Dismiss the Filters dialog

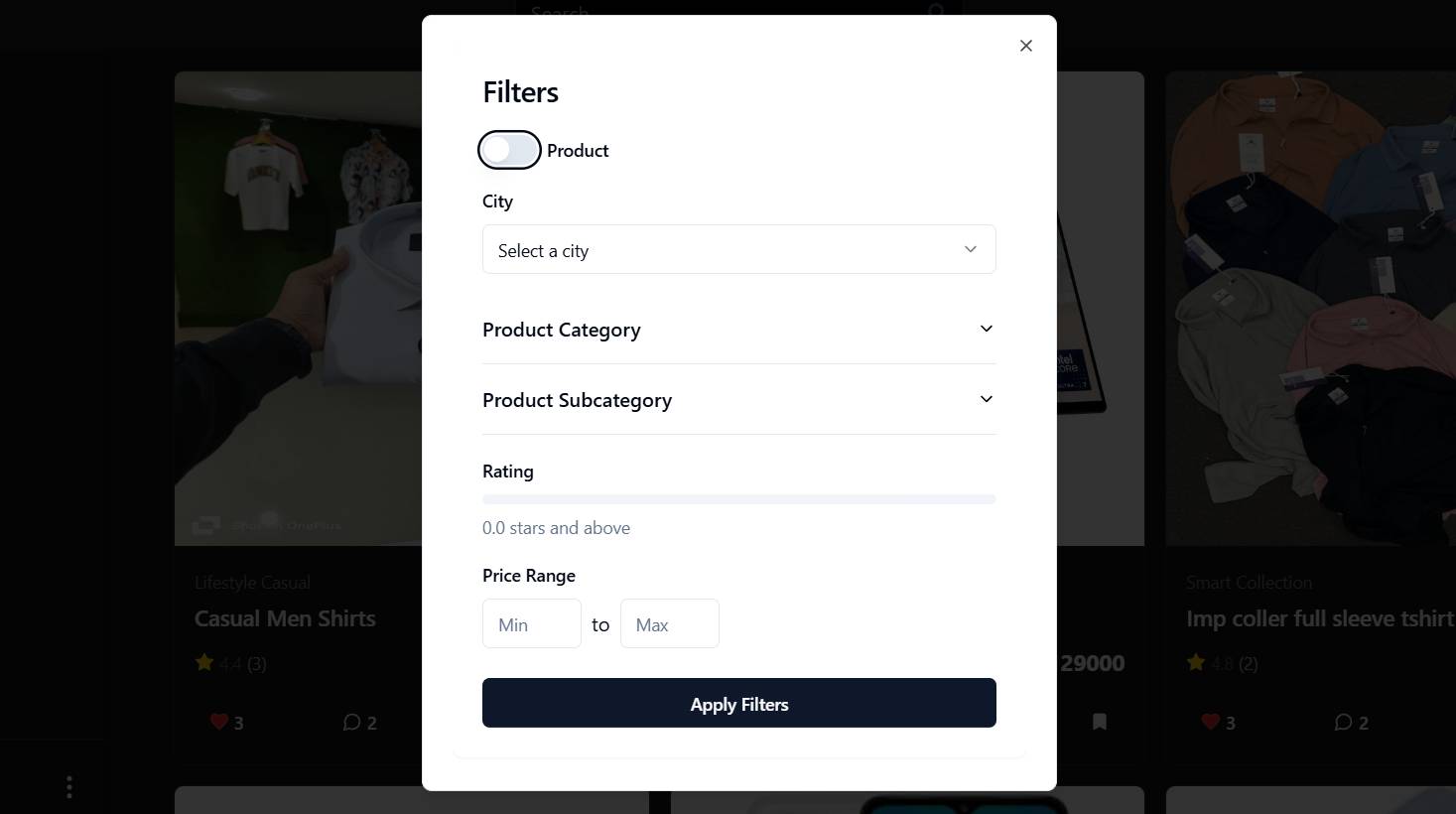(x=1025, y=45)
